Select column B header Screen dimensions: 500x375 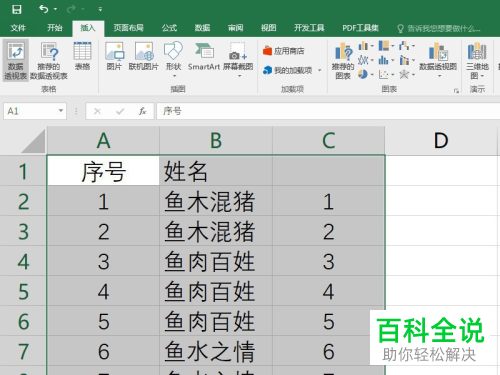(x=216, y=140)
